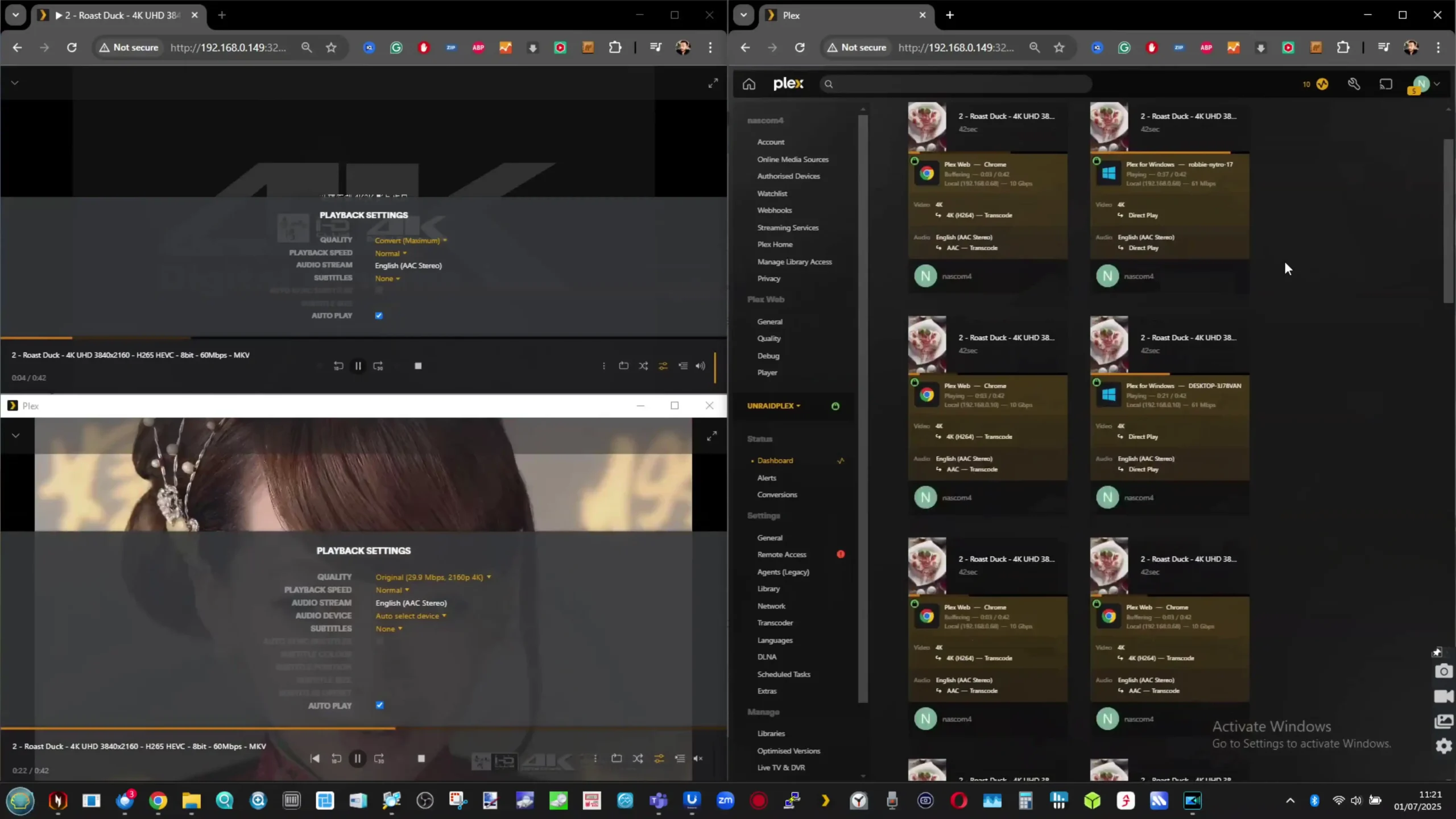Image resolution: width=1456 pixels, height=819 pixels.
Task: Open more options menu in Chrome Plex player
Action: tap(603, 366)
